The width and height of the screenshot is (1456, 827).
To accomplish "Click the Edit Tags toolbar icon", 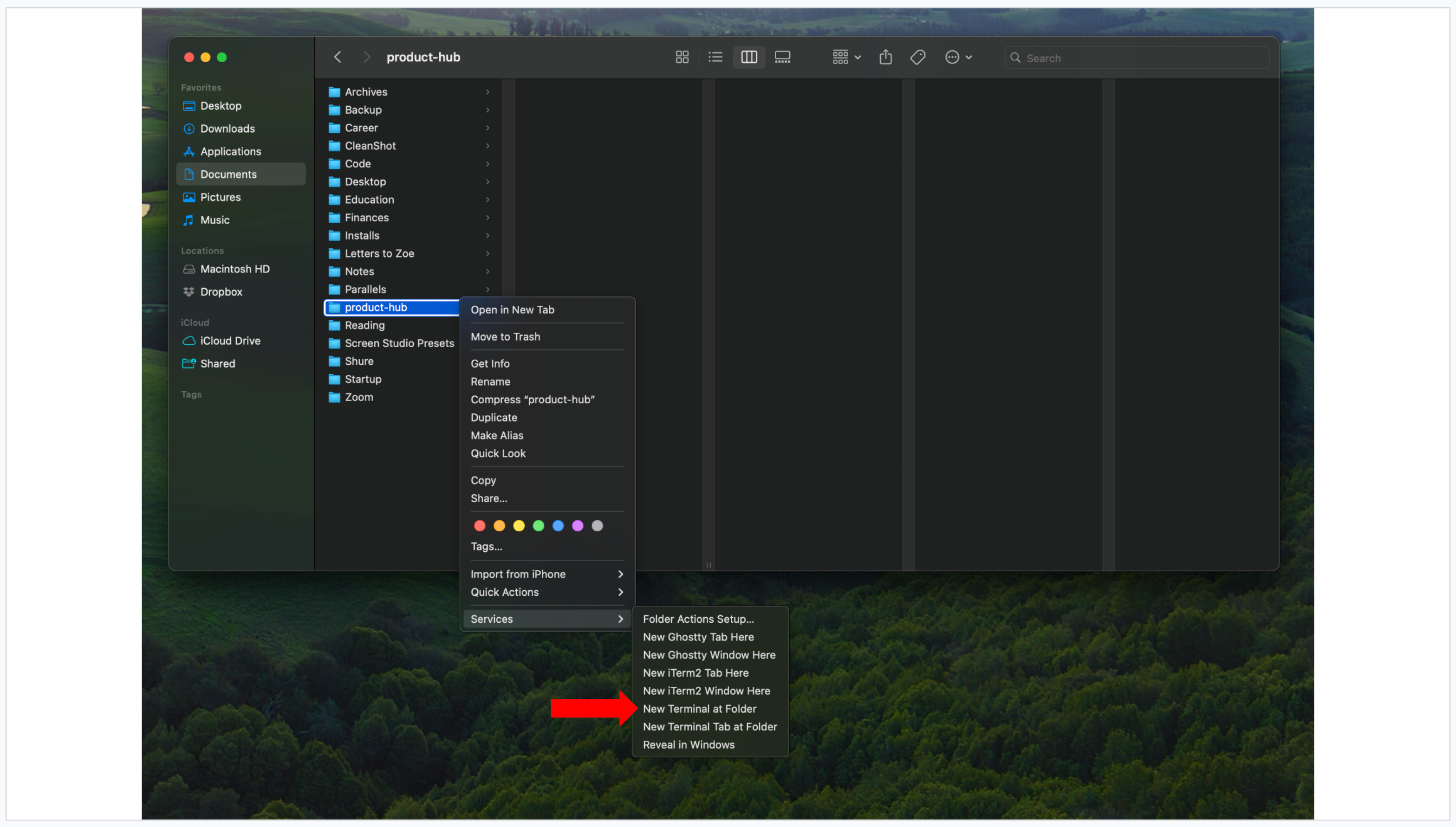I will 917,58.
